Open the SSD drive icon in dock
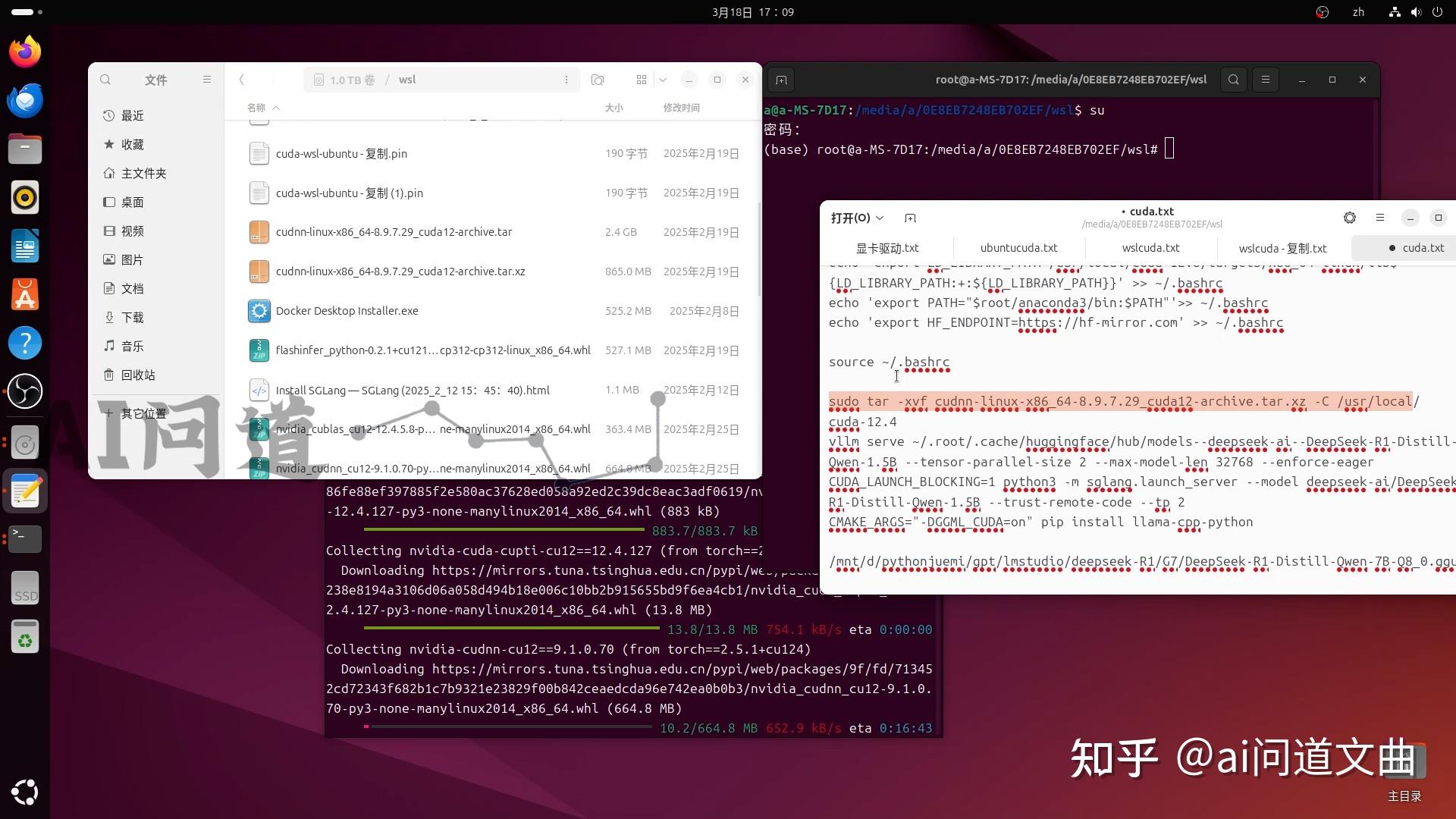 25,588
